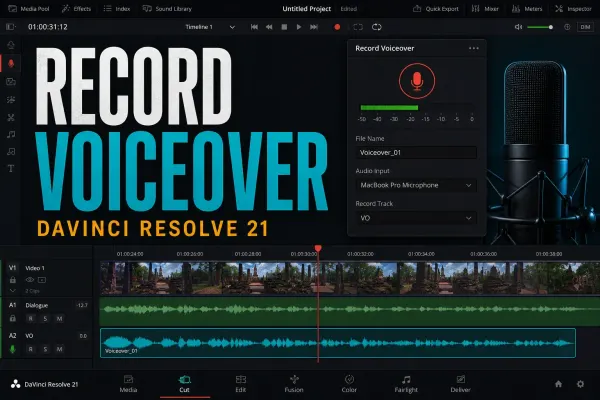
Task: Toggle the green mic arm on VO track
Action: [x=13, y=349]
